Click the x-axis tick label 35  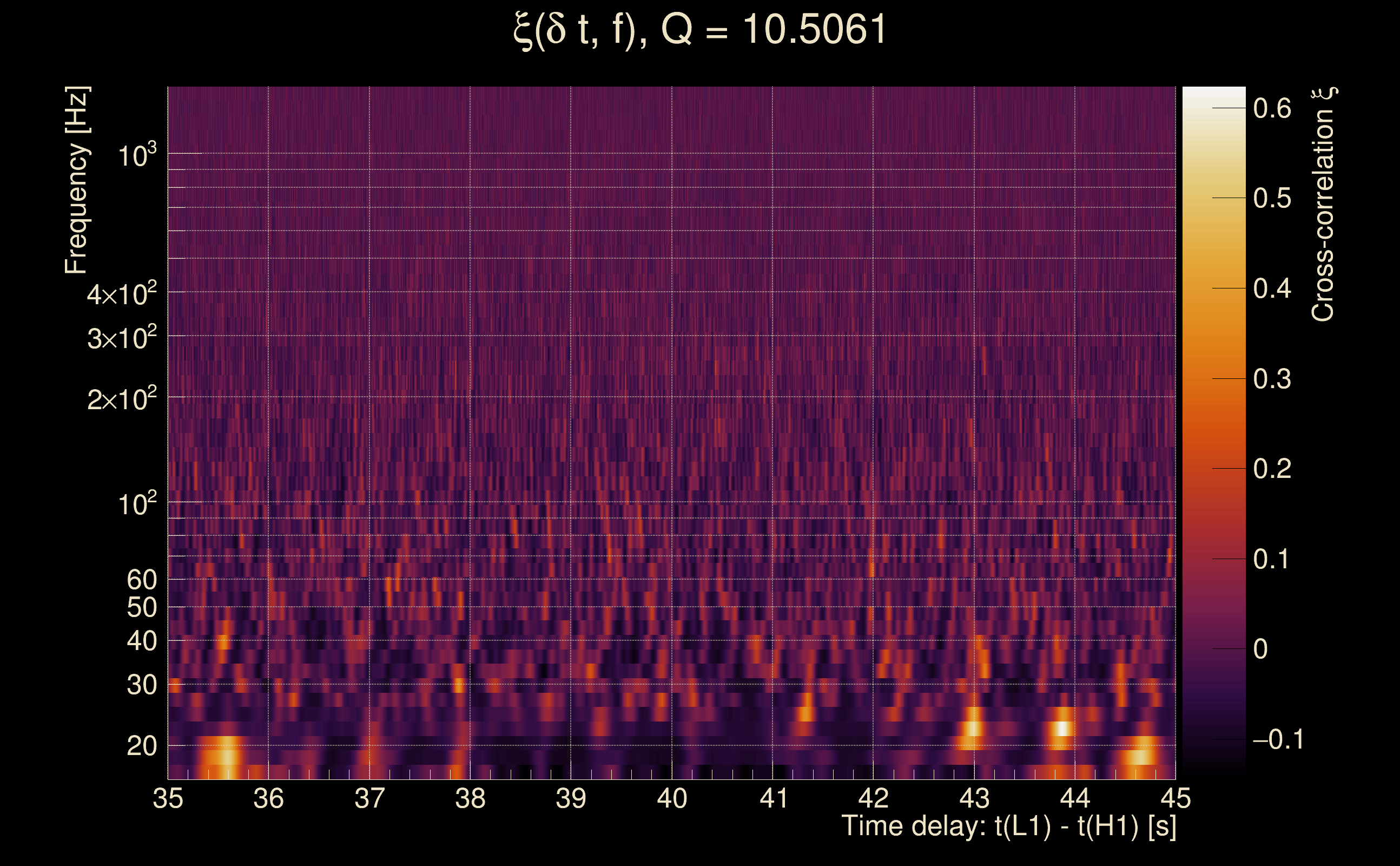point(168,798)
